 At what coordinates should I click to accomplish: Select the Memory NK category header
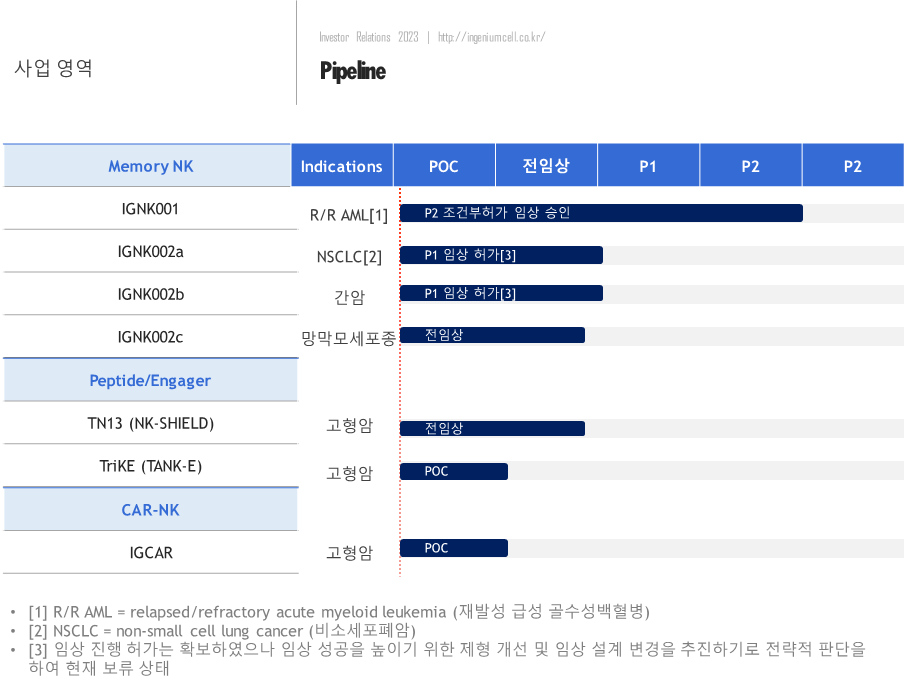tap(147, 165)
